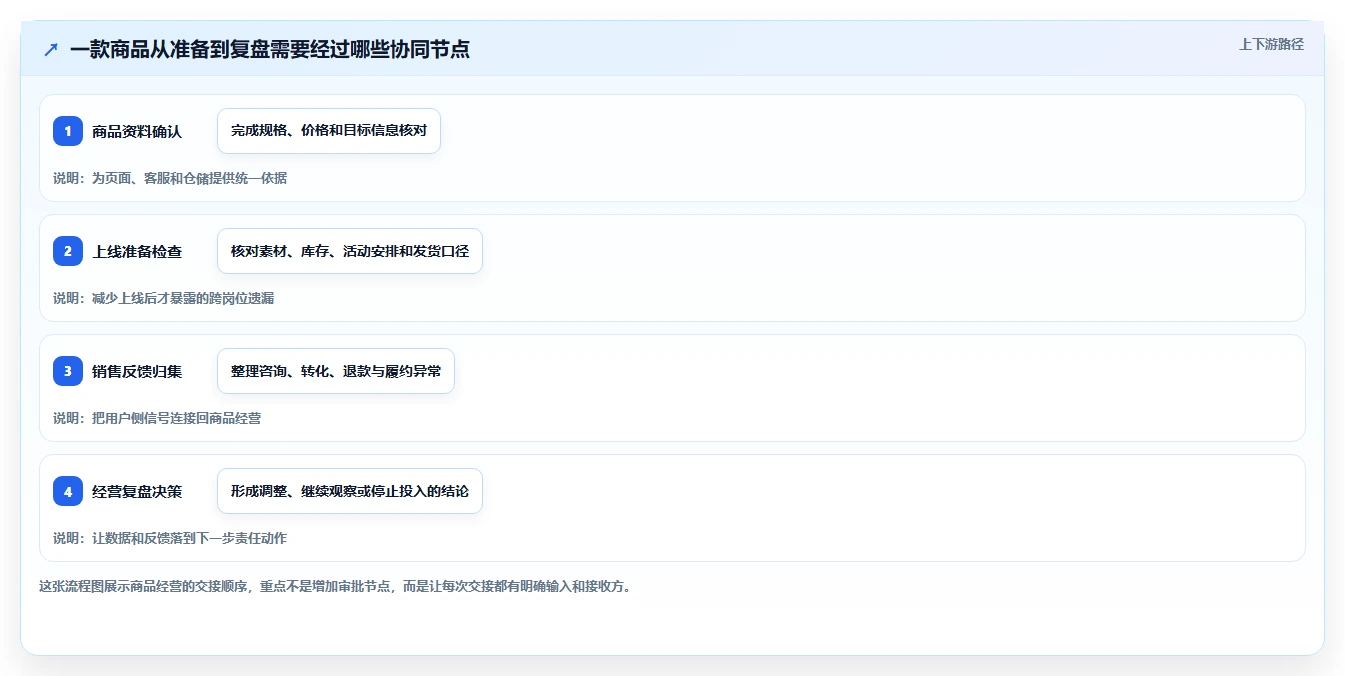Viewport: 1345px width, 676px height.
Task: Click the arrow icon beside the flowchart title
Action: 51,49
